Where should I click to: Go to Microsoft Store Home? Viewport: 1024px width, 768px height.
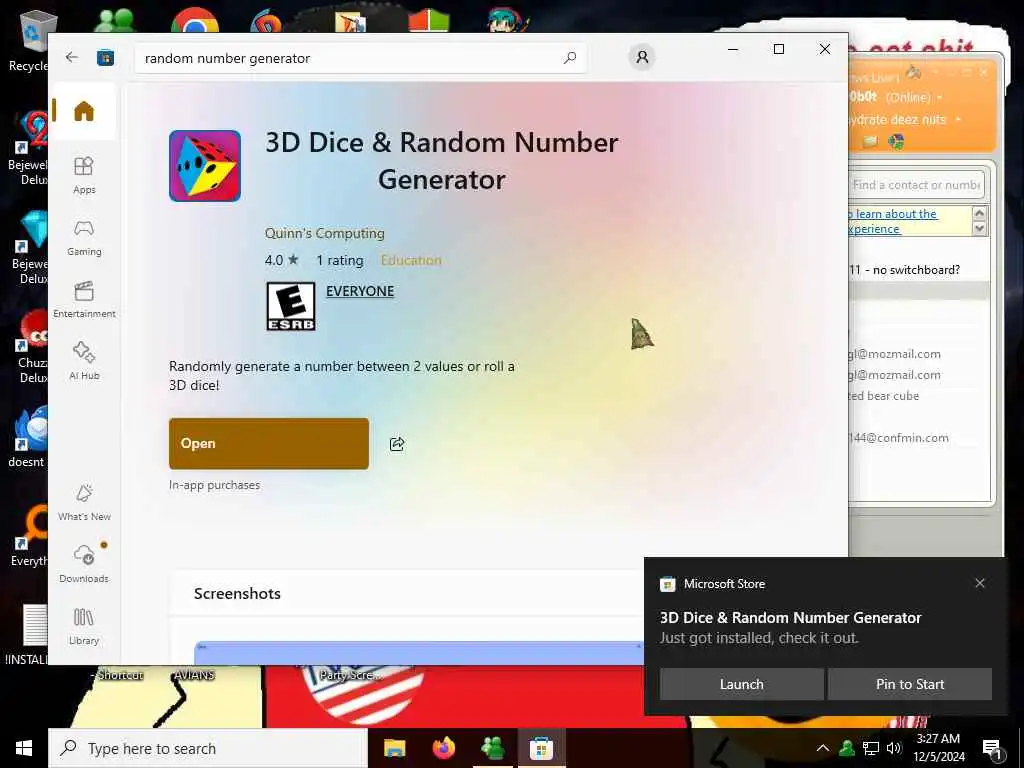click(x=84, y=111)
